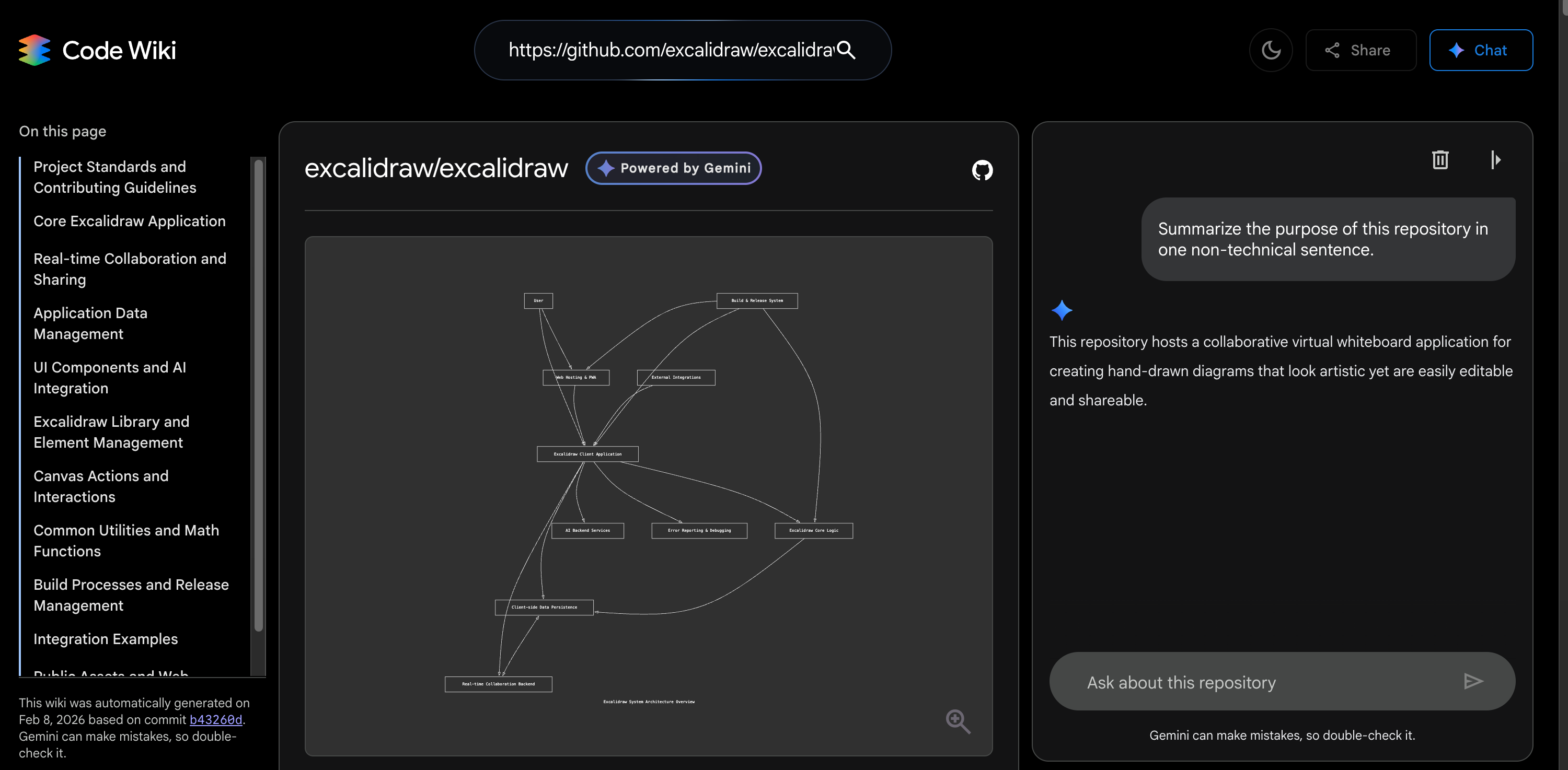1568x770 pixels.
Task: Click the repository URL search field
Action: tap(670, 50)
